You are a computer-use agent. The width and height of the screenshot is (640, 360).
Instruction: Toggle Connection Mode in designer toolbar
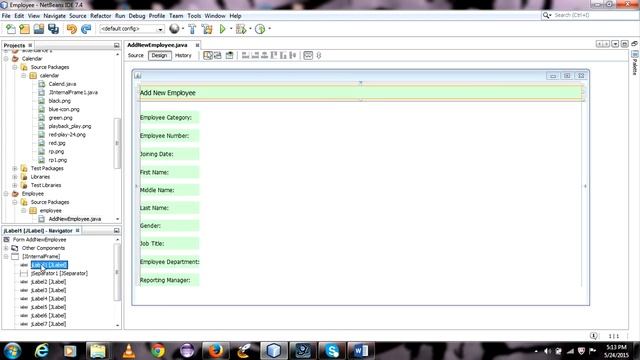tap(218, 56)
